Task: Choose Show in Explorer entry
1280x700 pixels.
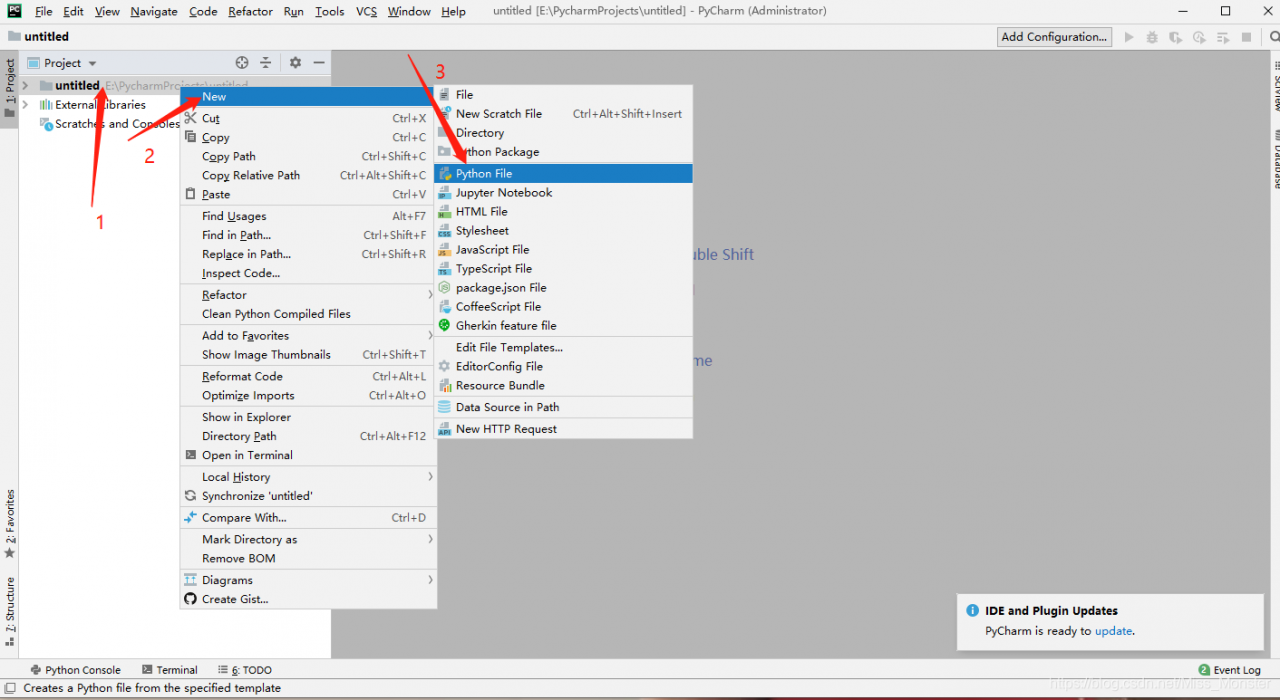Action: [308, 417]
